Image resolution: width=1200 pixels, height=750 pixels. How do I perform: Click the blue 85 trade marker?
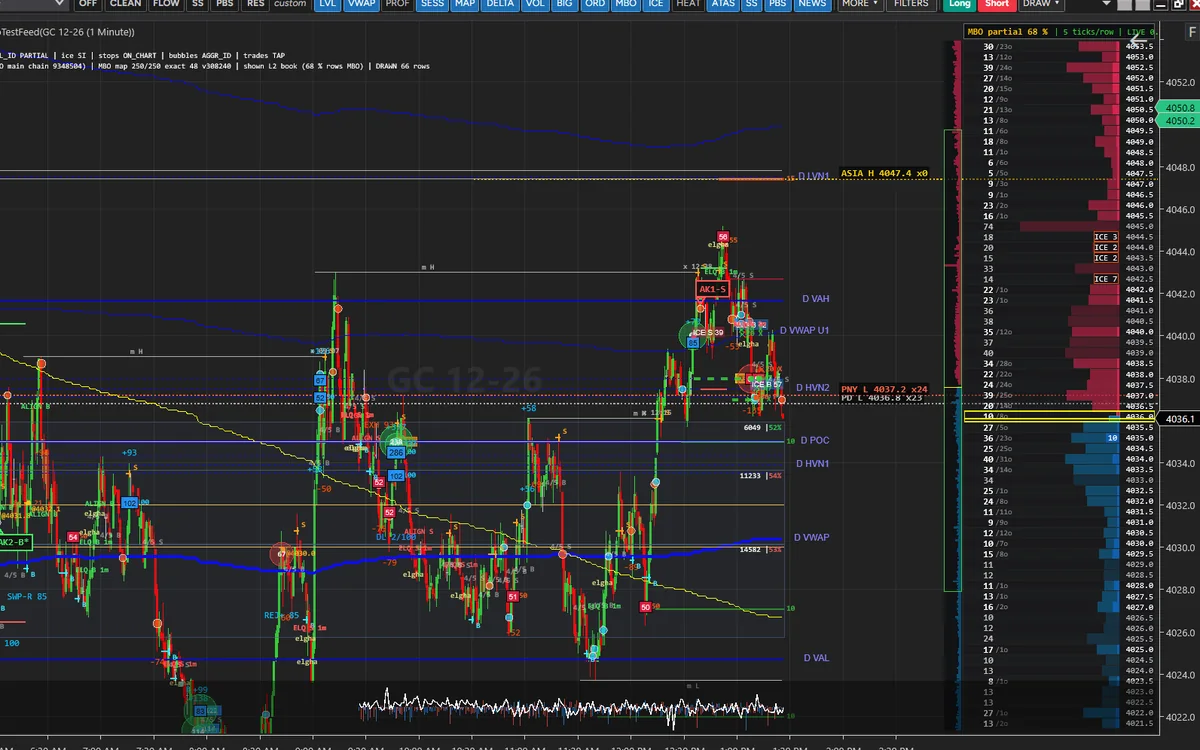[692, 342]
